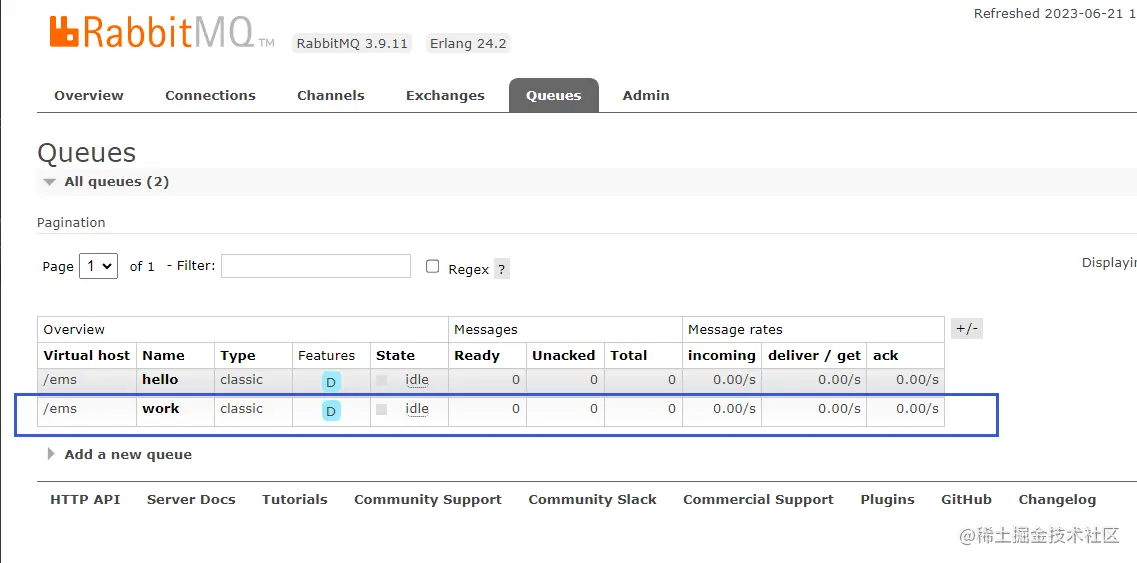The image size is (1137, 563).
Task: Switch to the Channels tab
Action: (x=331, y=95)
